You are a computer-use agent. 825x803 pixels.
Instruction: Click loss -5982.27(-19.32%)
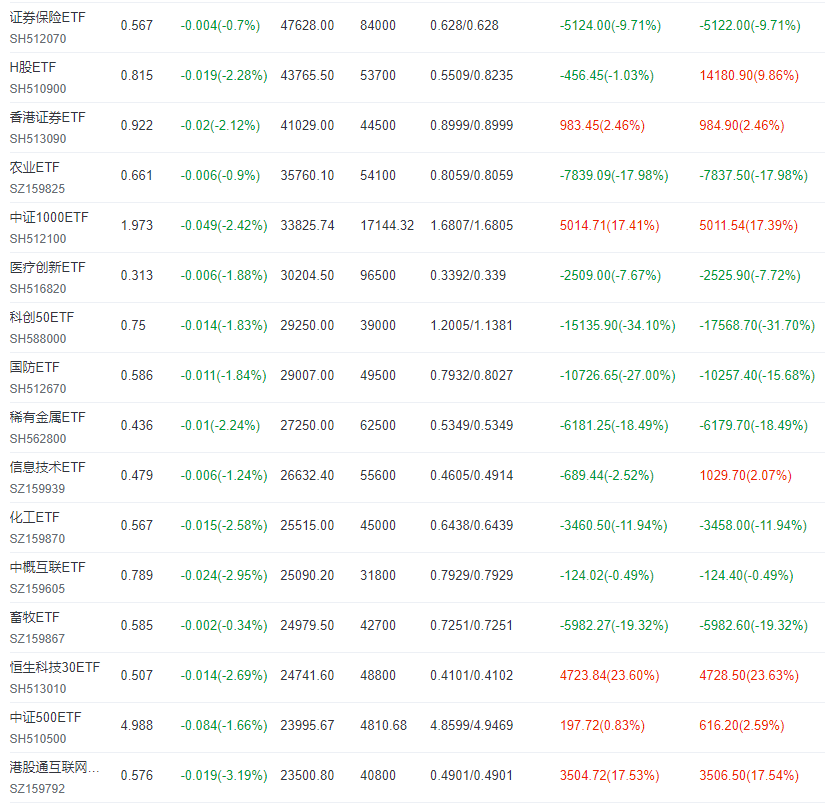(x=614, y=626)
